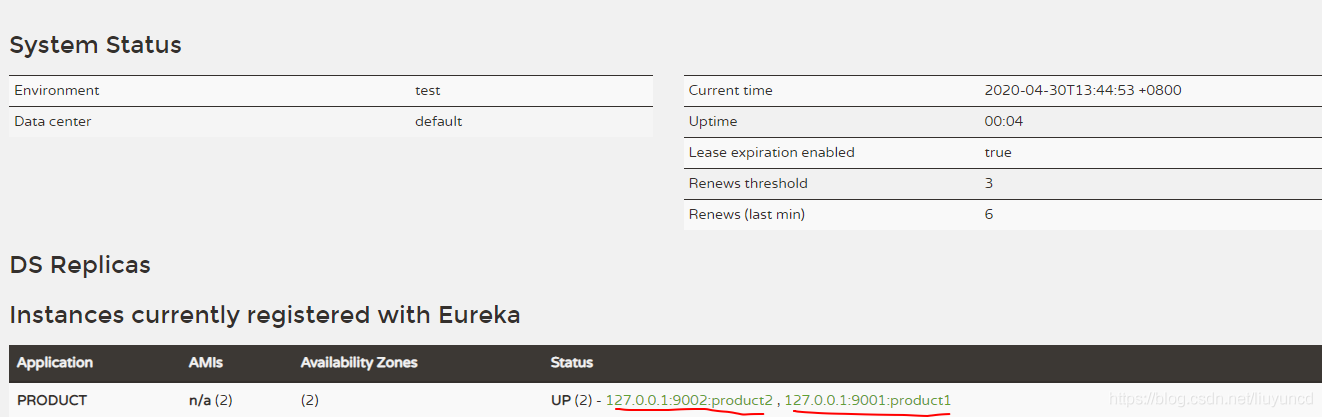Viewport: 1322px width, 417px height.
Task: Select the AMIs column header
Action: pos(204,362)
